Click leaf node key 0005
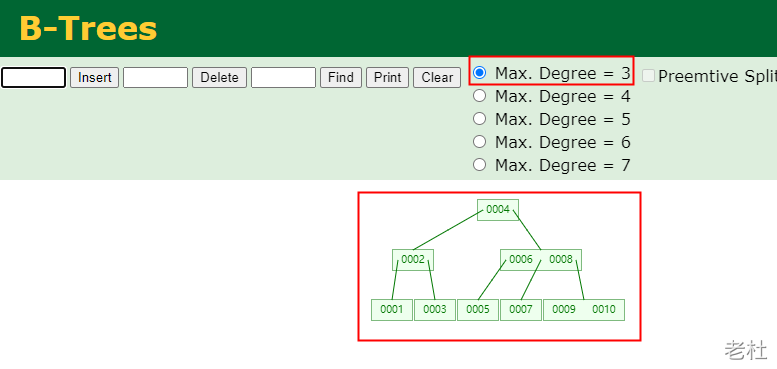Screen dimensions: 777x369 478,310
